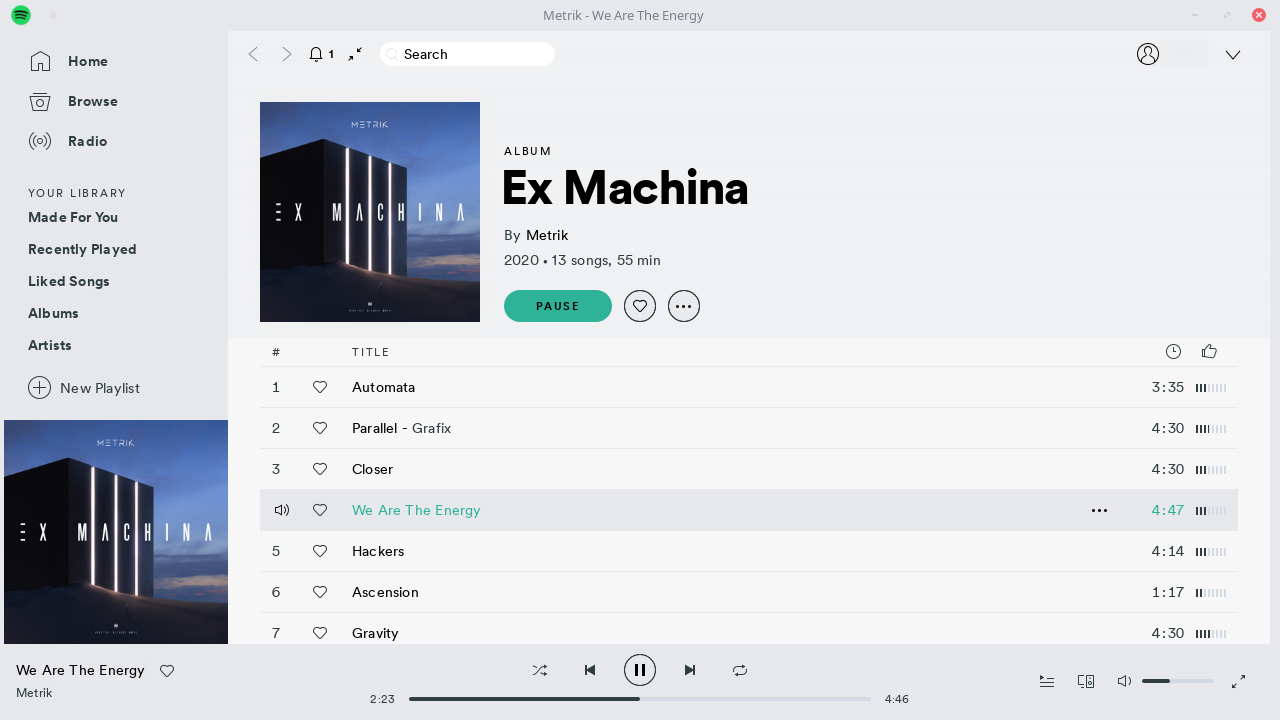Like the now-playing song in bottom bar
This screenshot has height=720, width=1280.
167,671
